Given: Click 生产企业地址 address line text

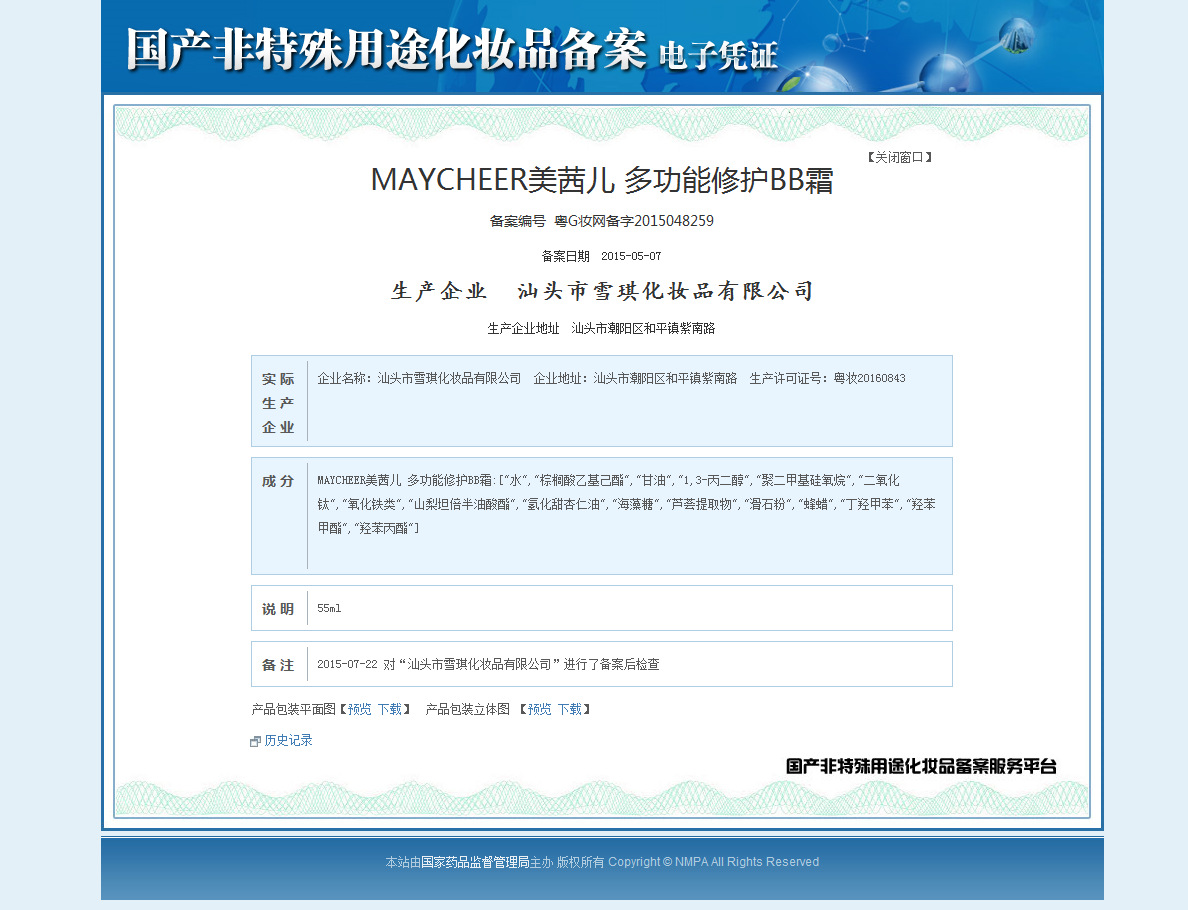Looking at the screenshot, I should [x=602, y=328].
